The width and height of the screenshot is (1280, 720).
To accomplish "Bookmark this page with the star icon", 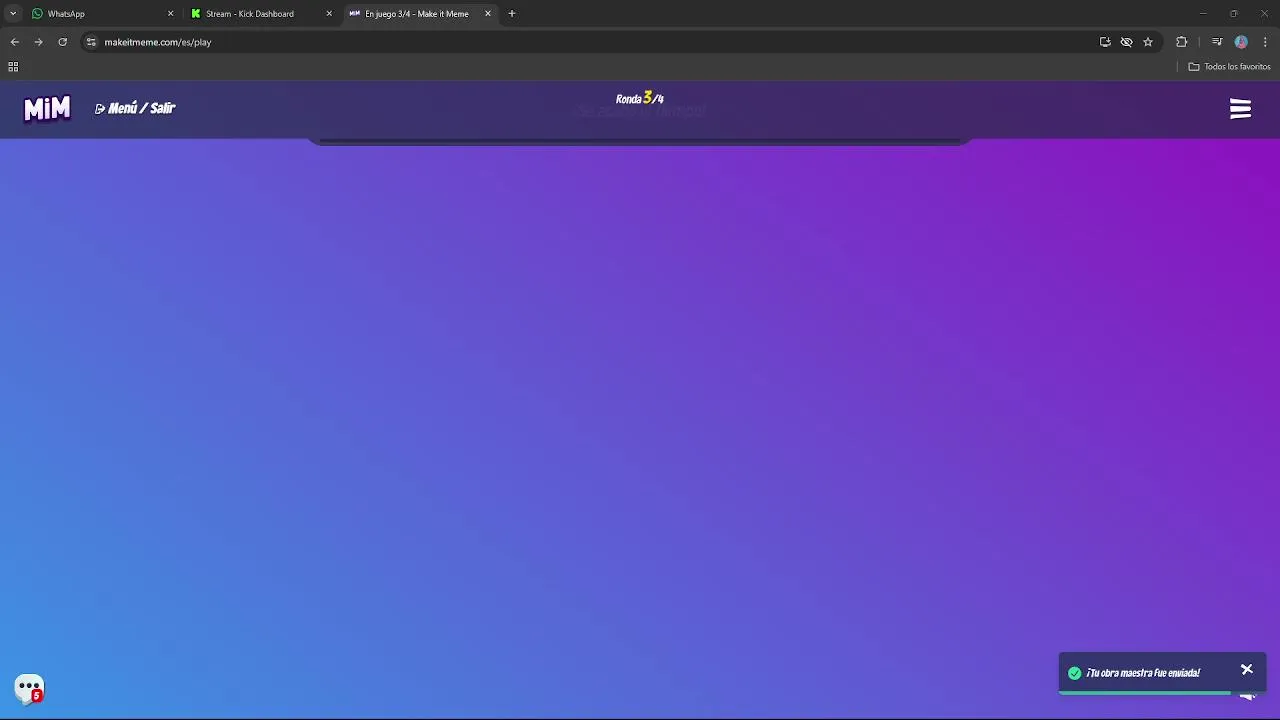I will 1148,42.
